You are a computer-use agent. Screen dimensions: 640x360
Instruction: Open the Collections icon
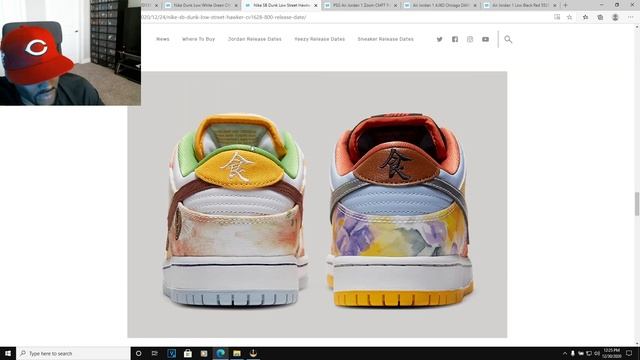600,17
